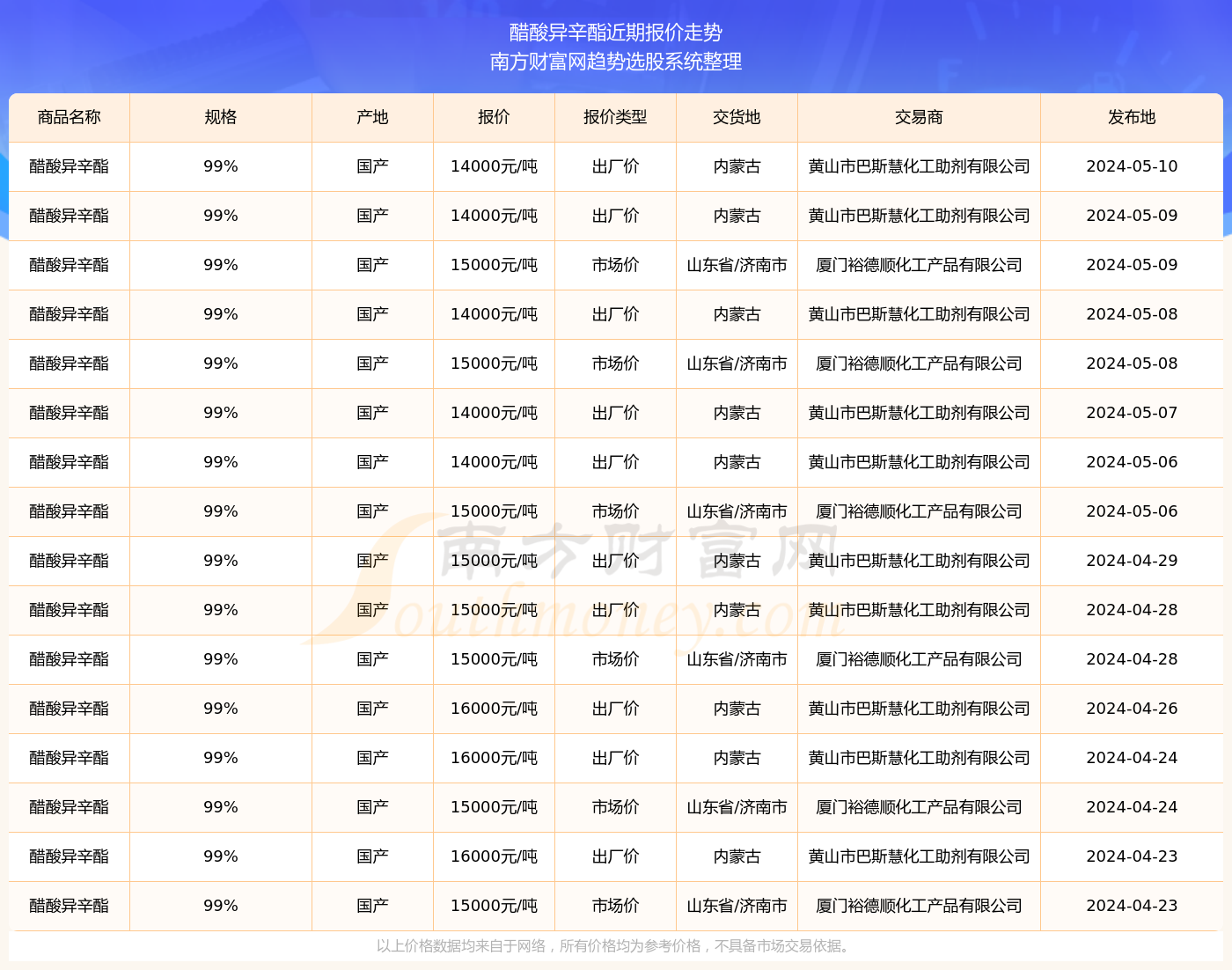Viewport: 1232px width, 970px height.
Task: Click 山东省/济南市 in the 2024-05-06 row
Action: (x=737, y=511)
